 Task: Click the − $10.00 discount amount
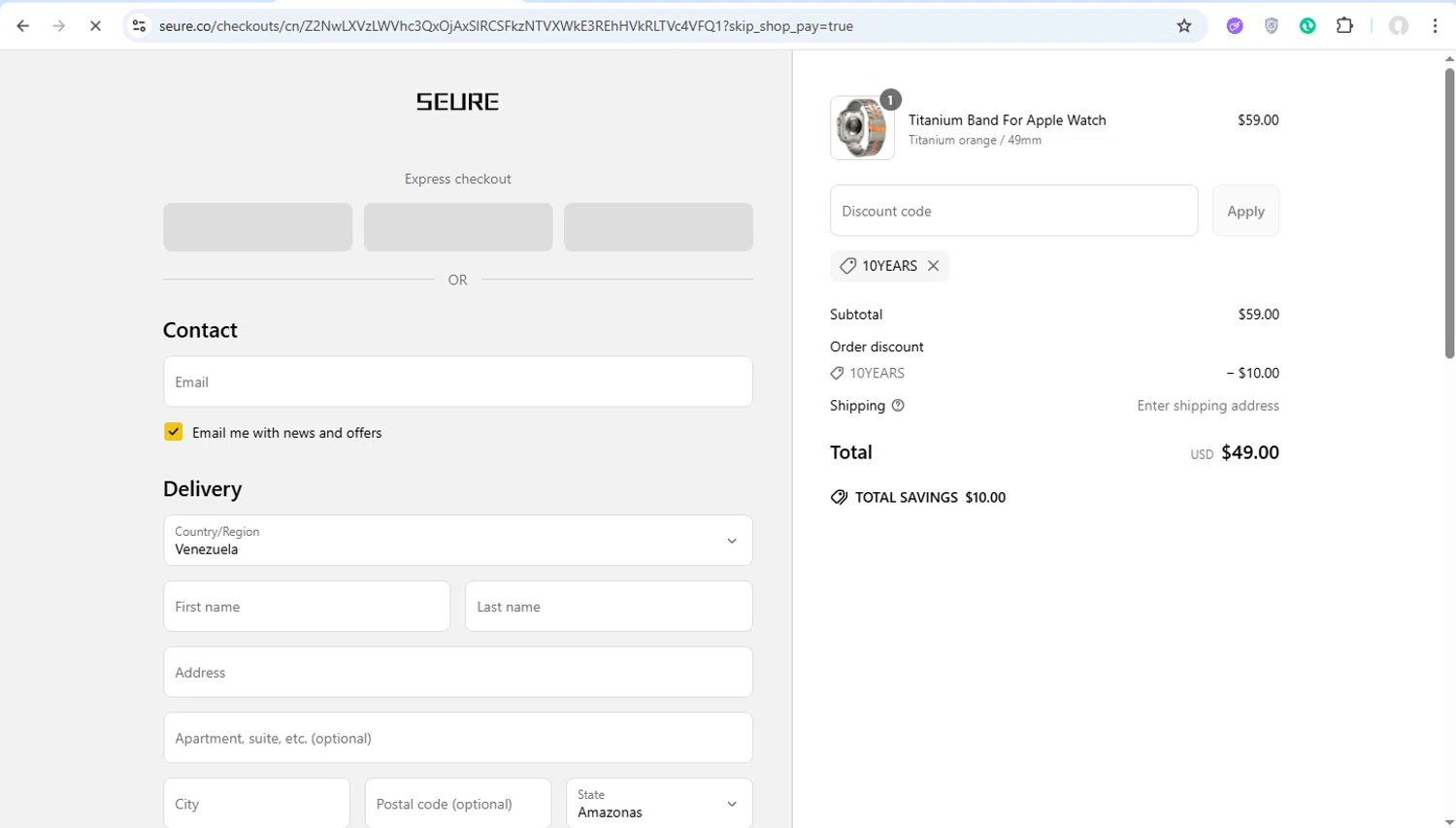[1252, 374]
